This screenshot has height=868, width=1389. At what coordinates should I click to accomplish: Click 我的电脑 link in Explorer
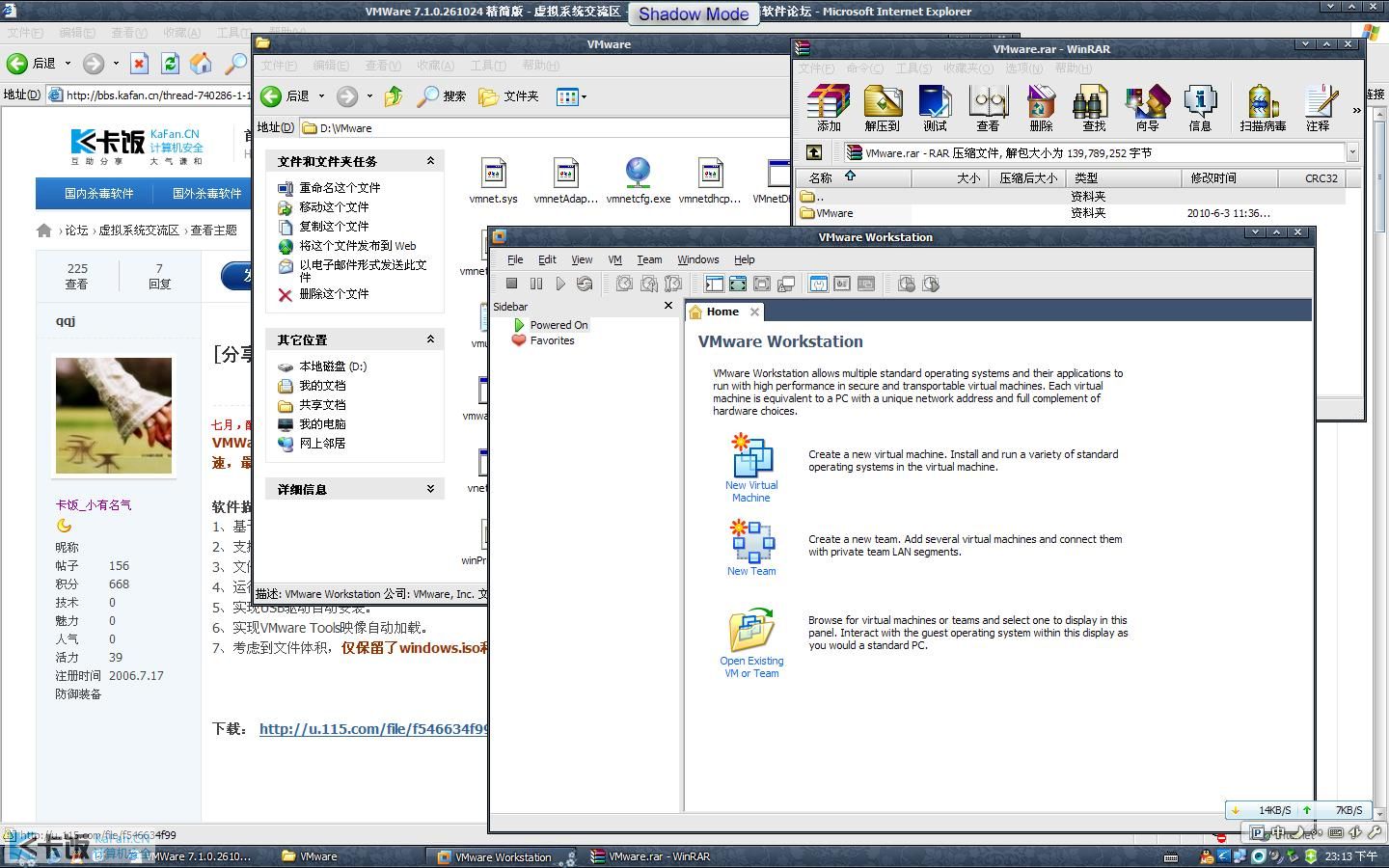click(322, 424)
